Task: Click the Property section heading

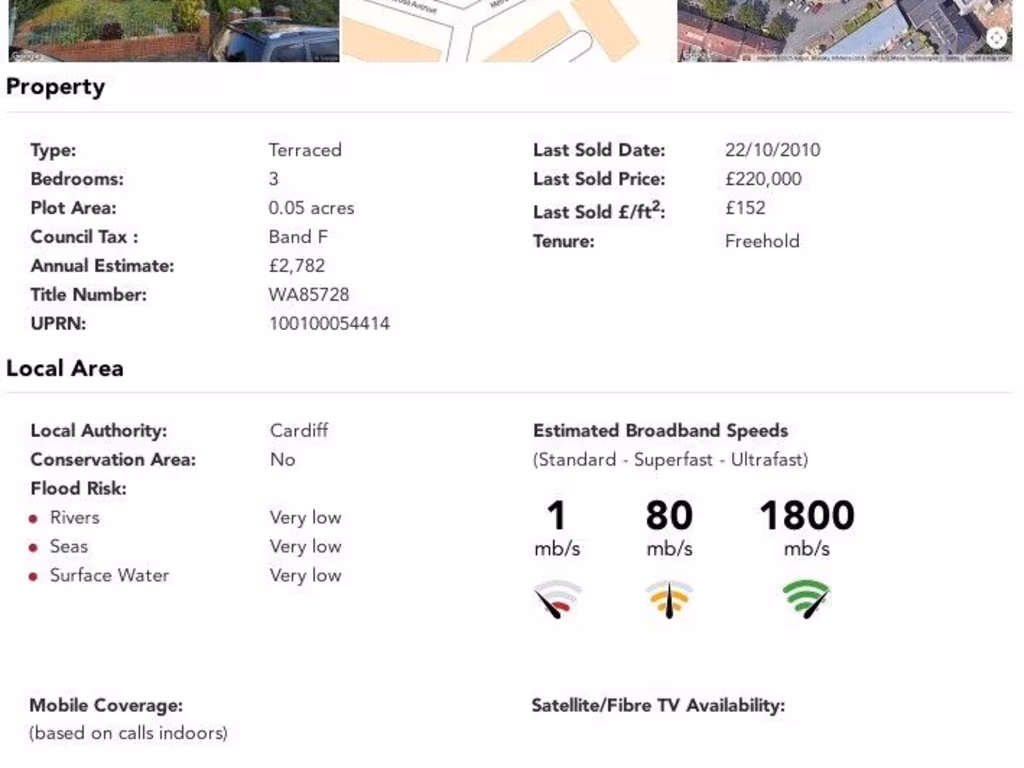Action: (x=55, y=87)
